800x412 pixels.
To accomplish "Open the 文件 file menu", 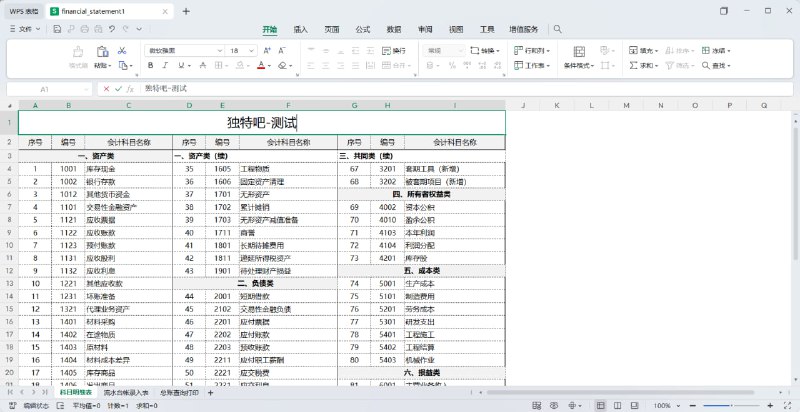I will coord(25,30).
